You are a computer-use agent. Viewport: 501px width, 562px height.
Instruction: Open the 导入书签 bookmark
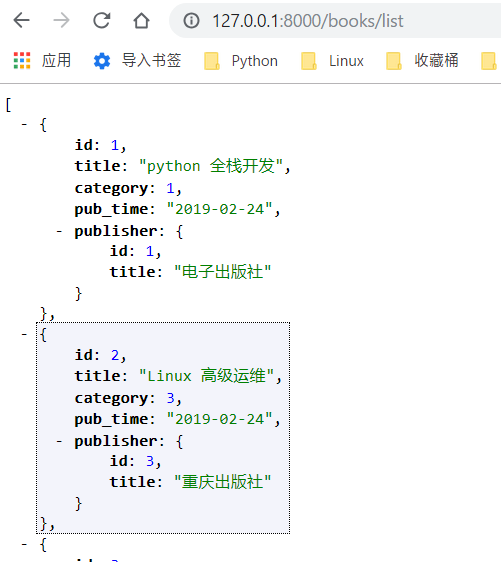(x=151, y=60)
